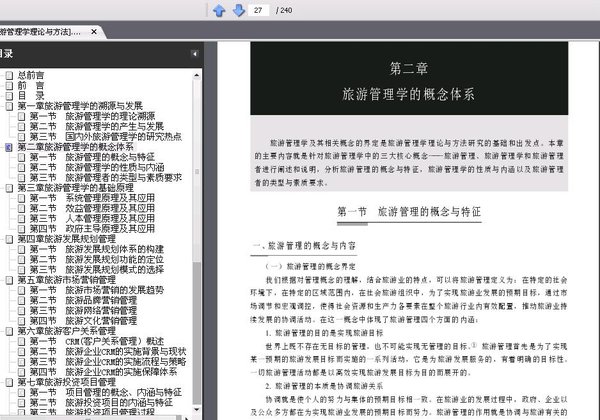Open bookmark 目 录

pyautogui.click(x=31, y=96)
